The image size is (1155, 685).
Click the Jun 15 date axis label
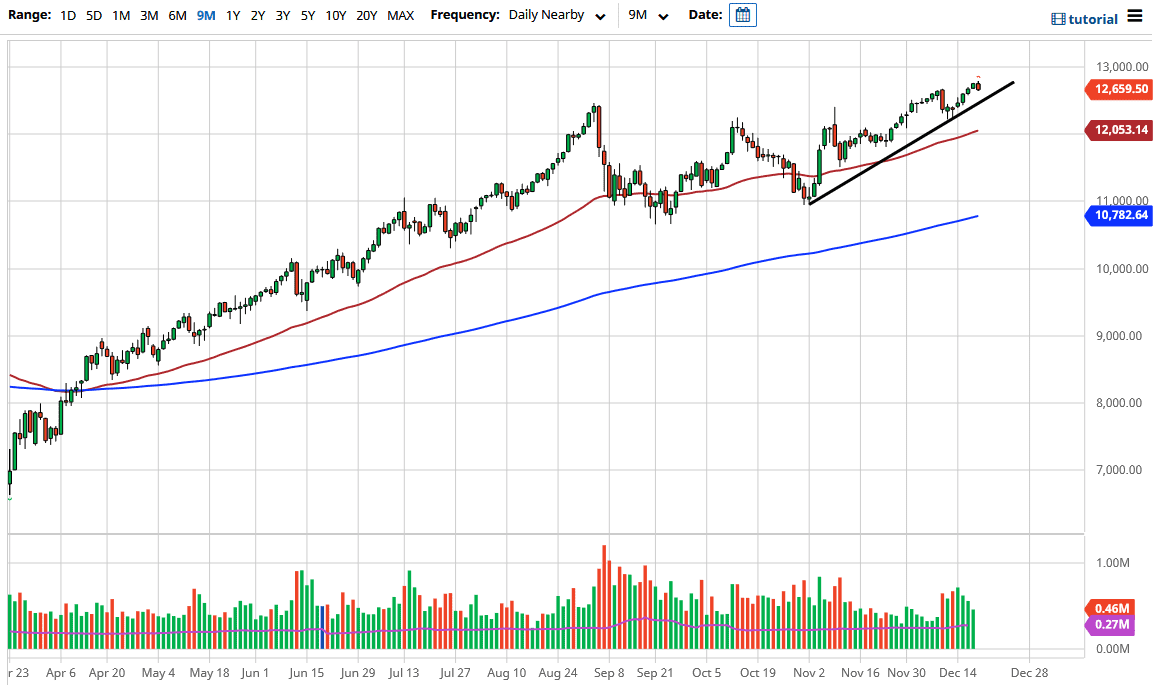pos(306,672)
